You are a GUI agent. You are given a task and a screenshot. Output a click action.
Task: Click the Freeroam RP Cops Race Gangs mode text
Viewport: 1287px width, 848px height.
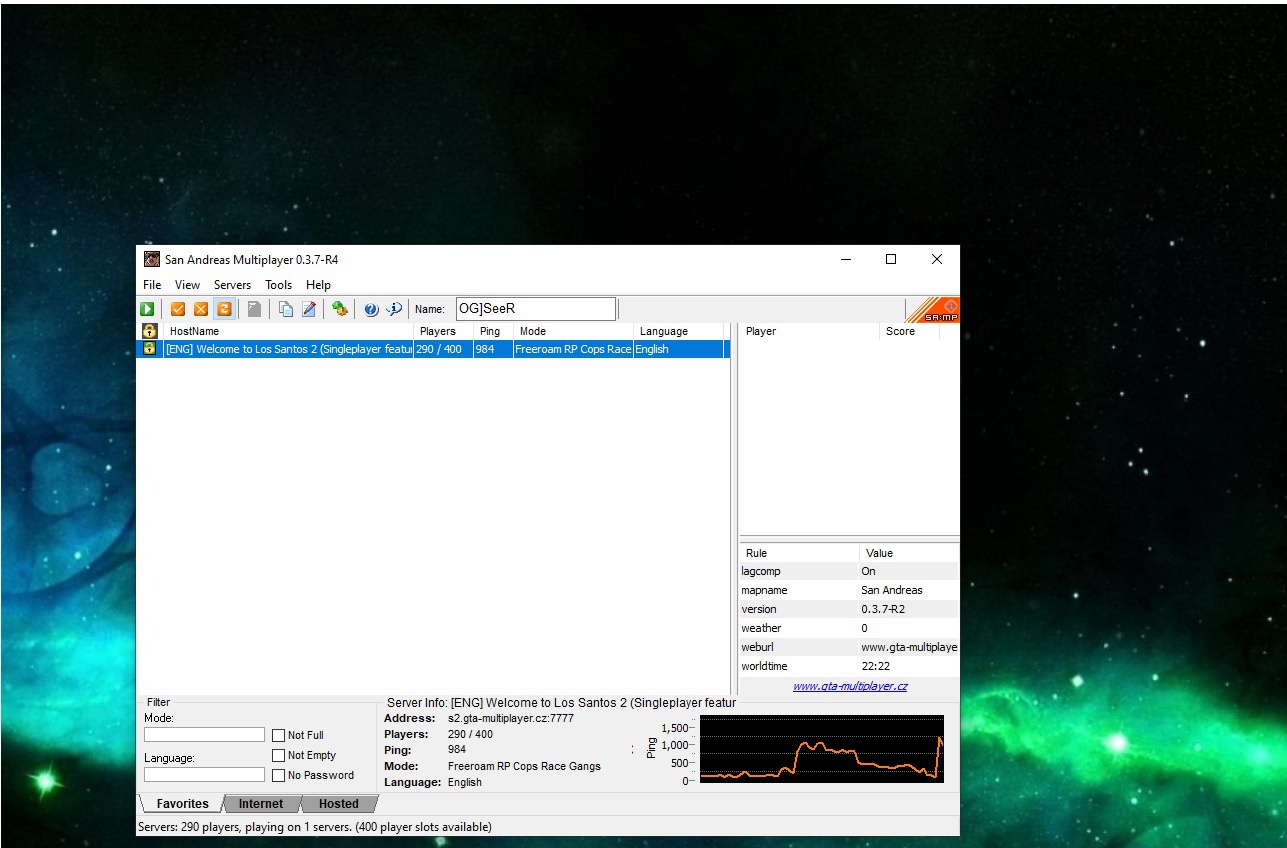[x=524, y=766]
